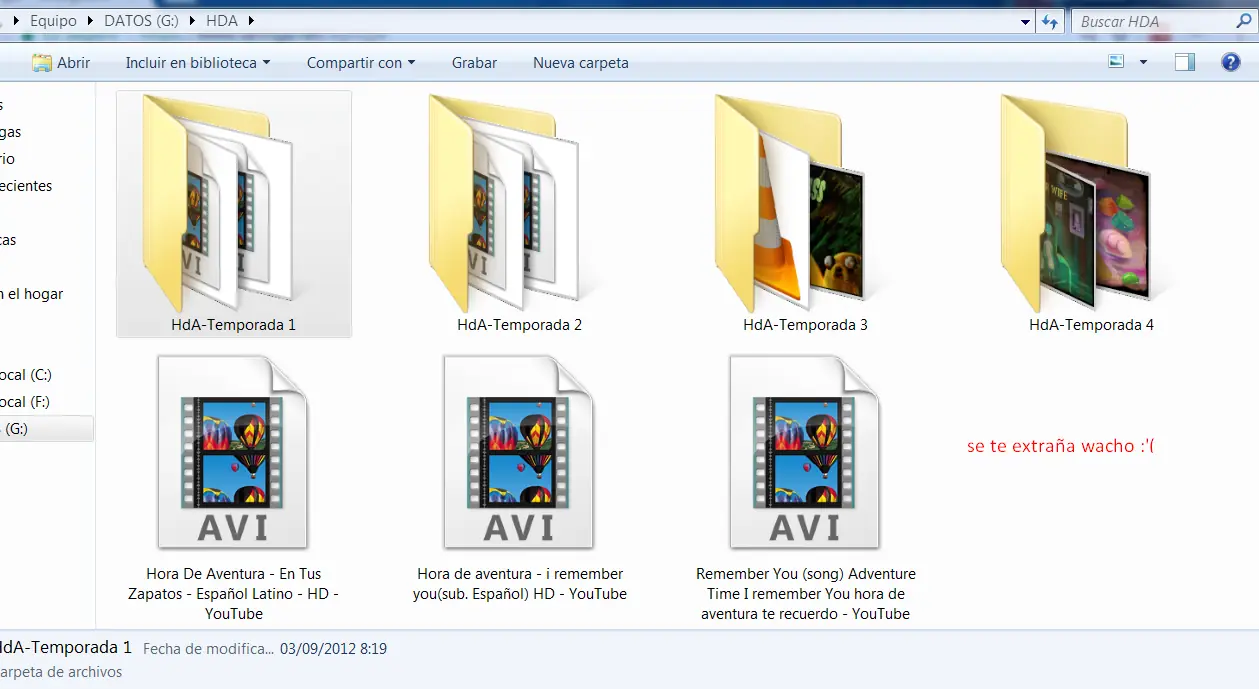Expand the arrow after Equipo in breadcrumb
This screenshot has width=1259, height=689.
(88, 20)
